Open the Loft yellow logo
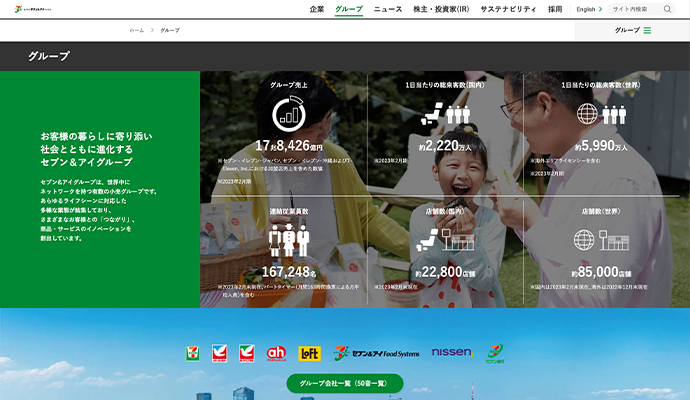This screenshot has height=400, width=690. point(308,353)
